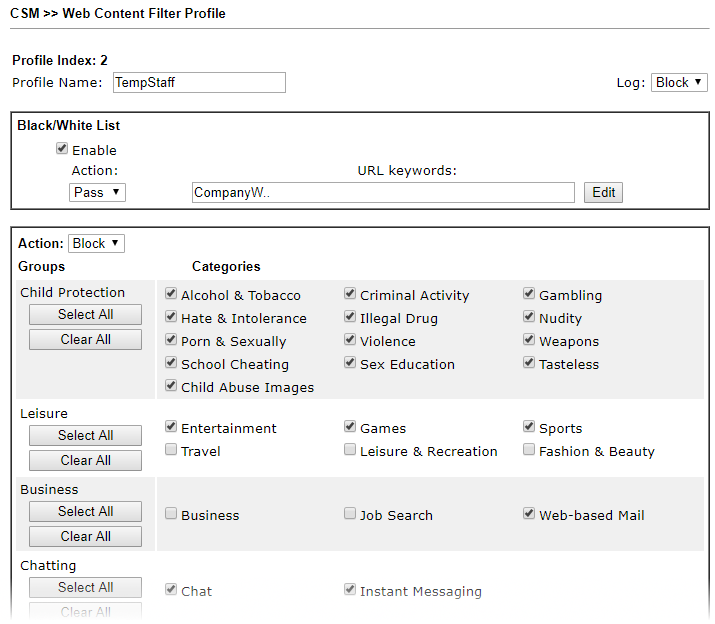Click the Profile Name text field

(x=198, y=82)
